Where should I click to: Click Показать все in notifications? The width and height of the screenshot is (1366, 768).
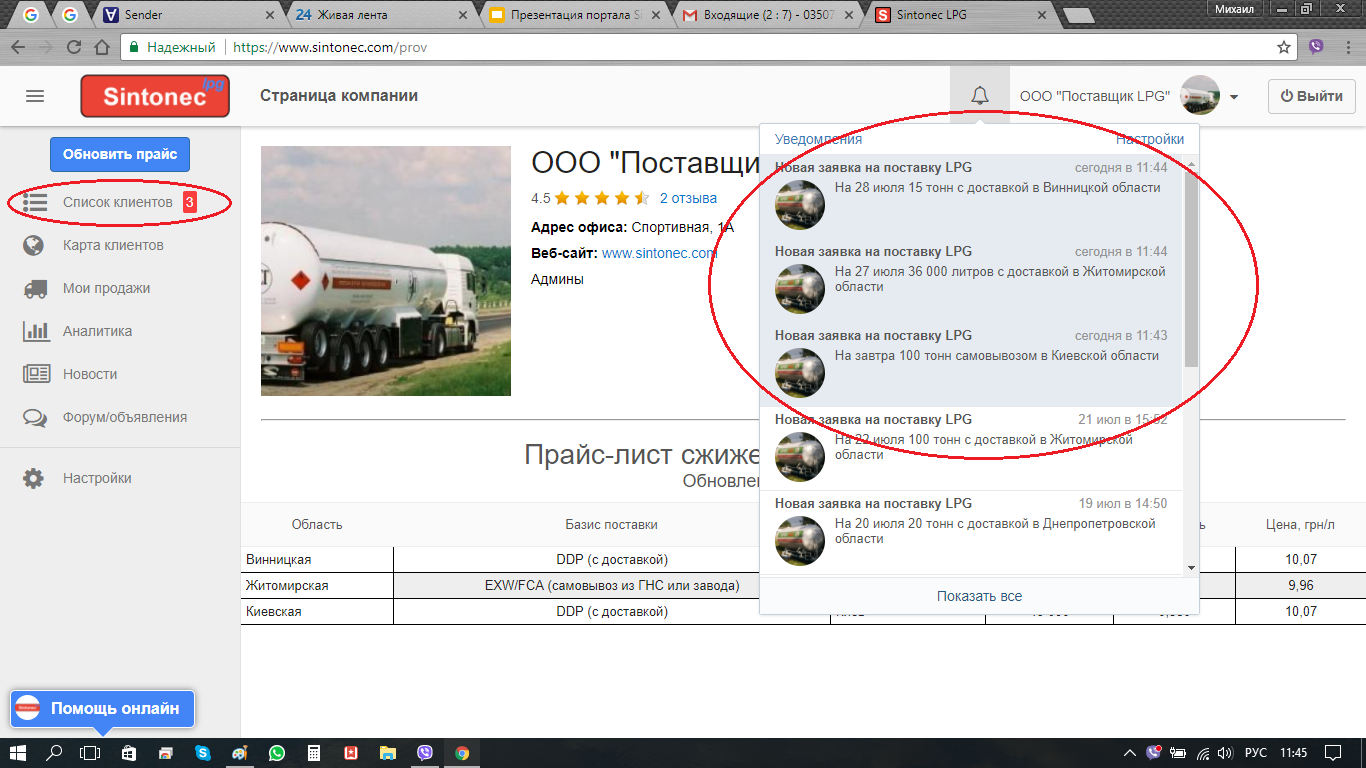pos(979,596)
